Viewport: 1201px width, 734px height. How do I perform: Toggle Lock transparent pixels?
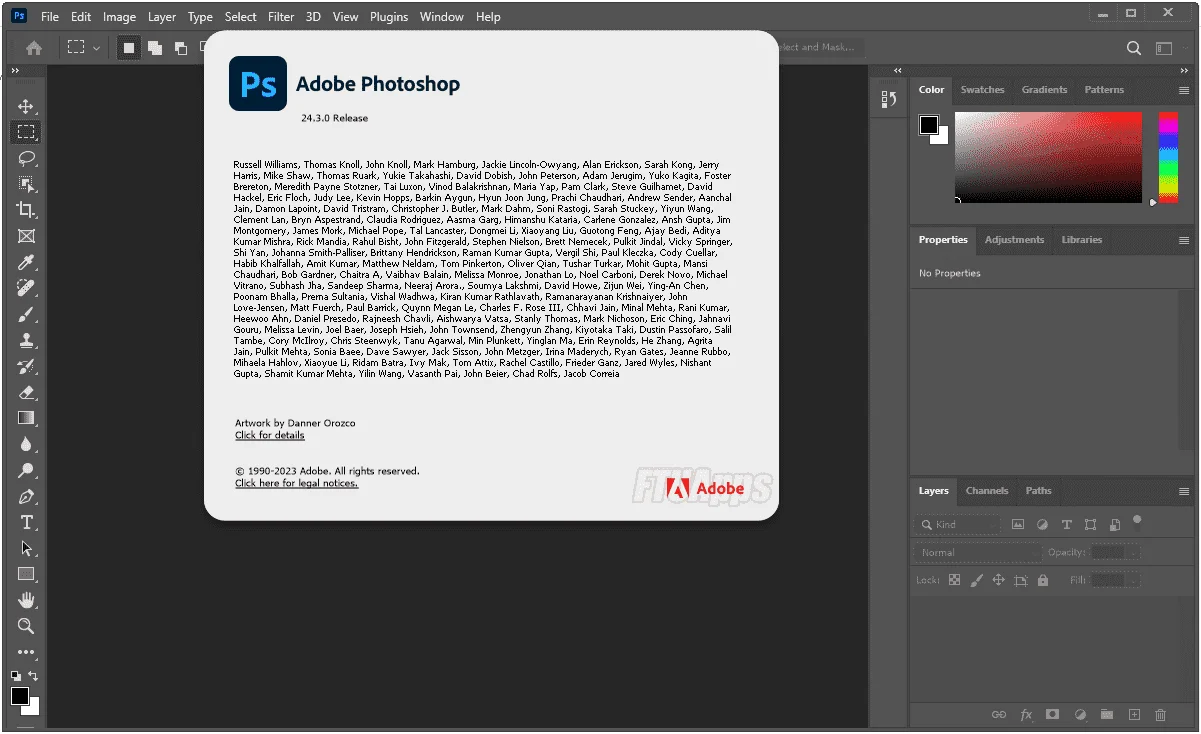(954, 580)
